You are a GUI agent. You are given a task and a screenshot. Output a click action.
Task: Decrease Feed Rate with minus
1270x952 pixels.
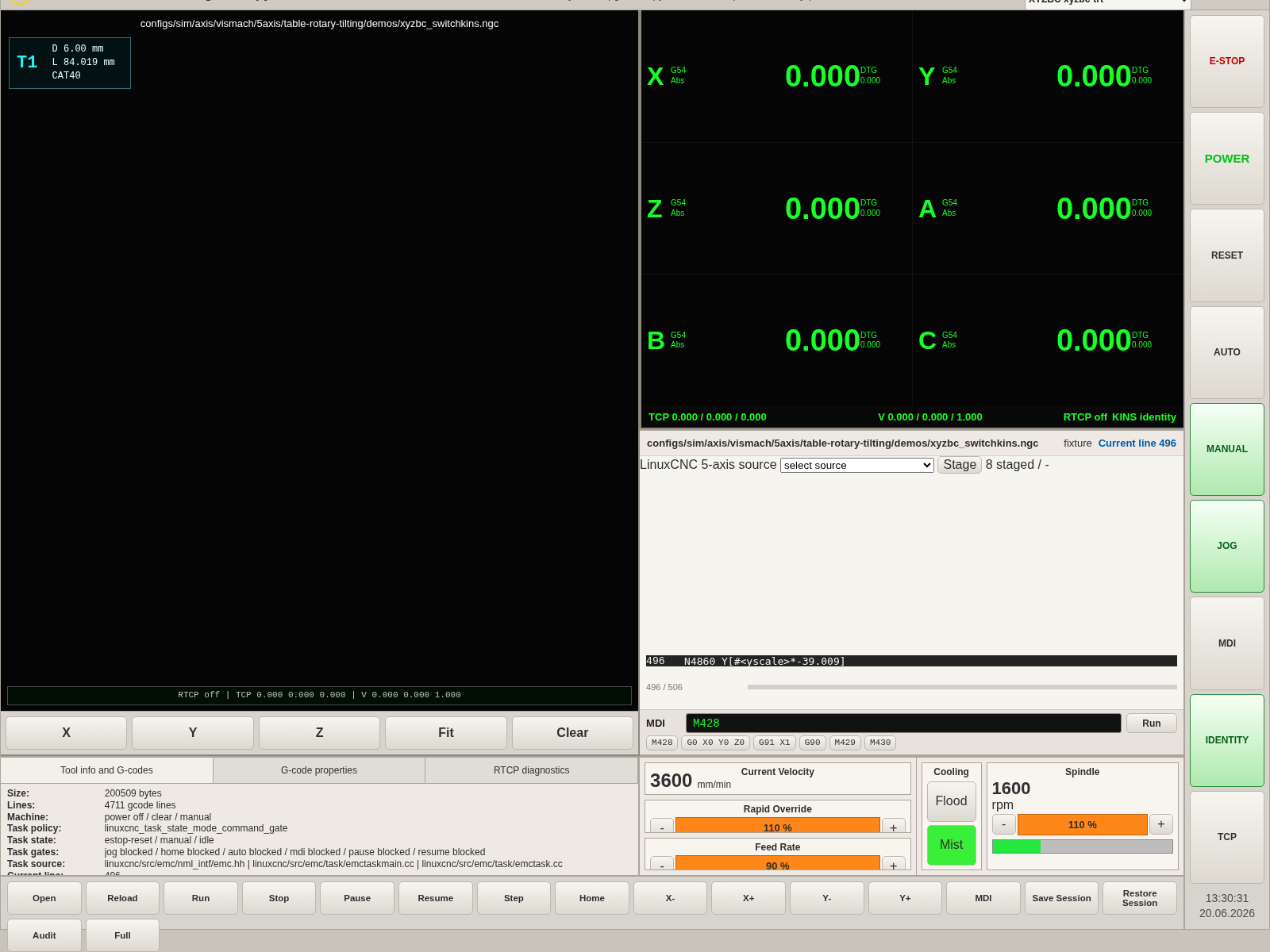[662, 864]
